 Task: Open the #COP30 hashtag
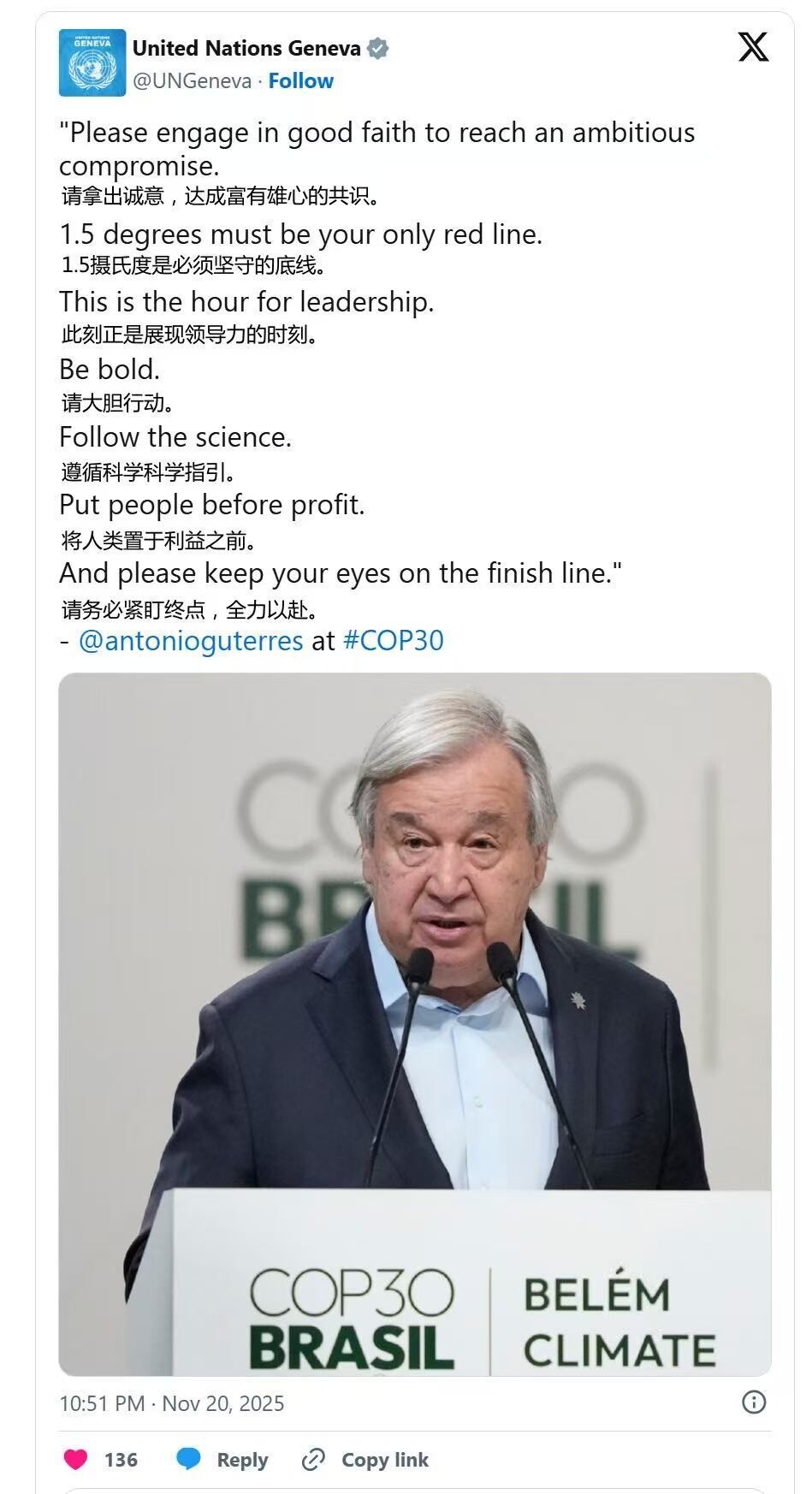point(393,641)
